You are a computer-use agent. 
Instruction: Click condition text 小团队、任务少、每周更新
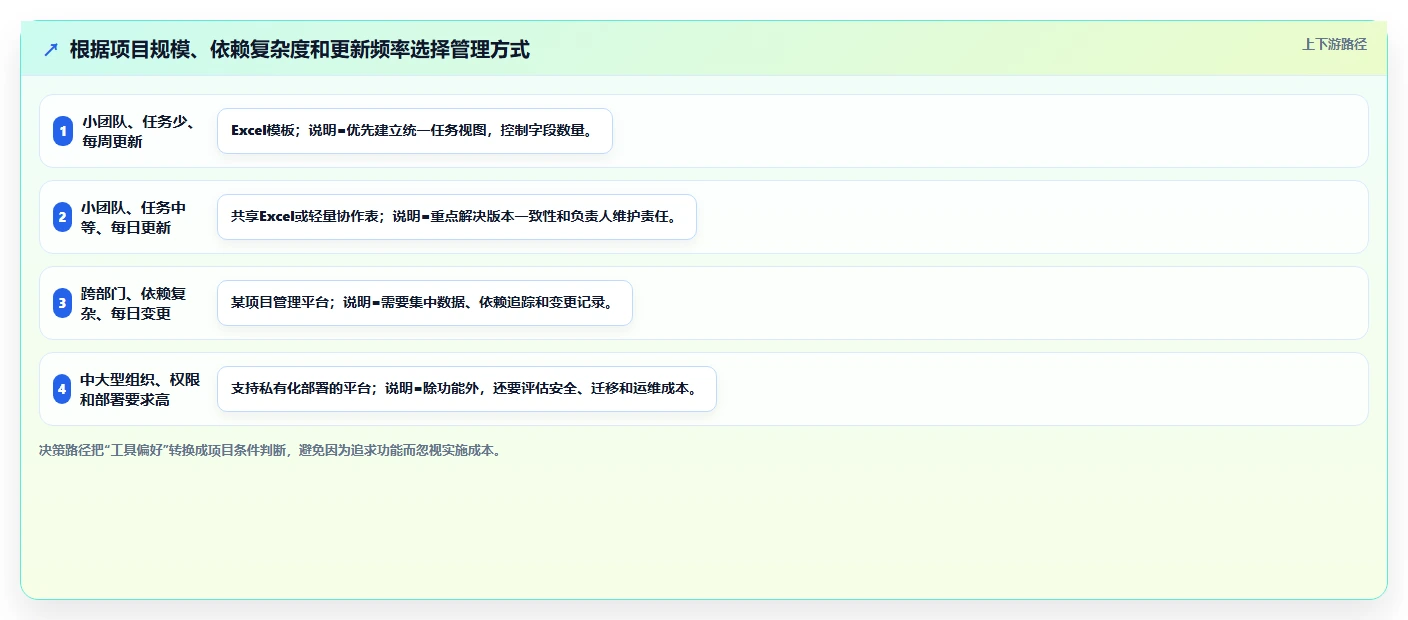coord(141,131)
